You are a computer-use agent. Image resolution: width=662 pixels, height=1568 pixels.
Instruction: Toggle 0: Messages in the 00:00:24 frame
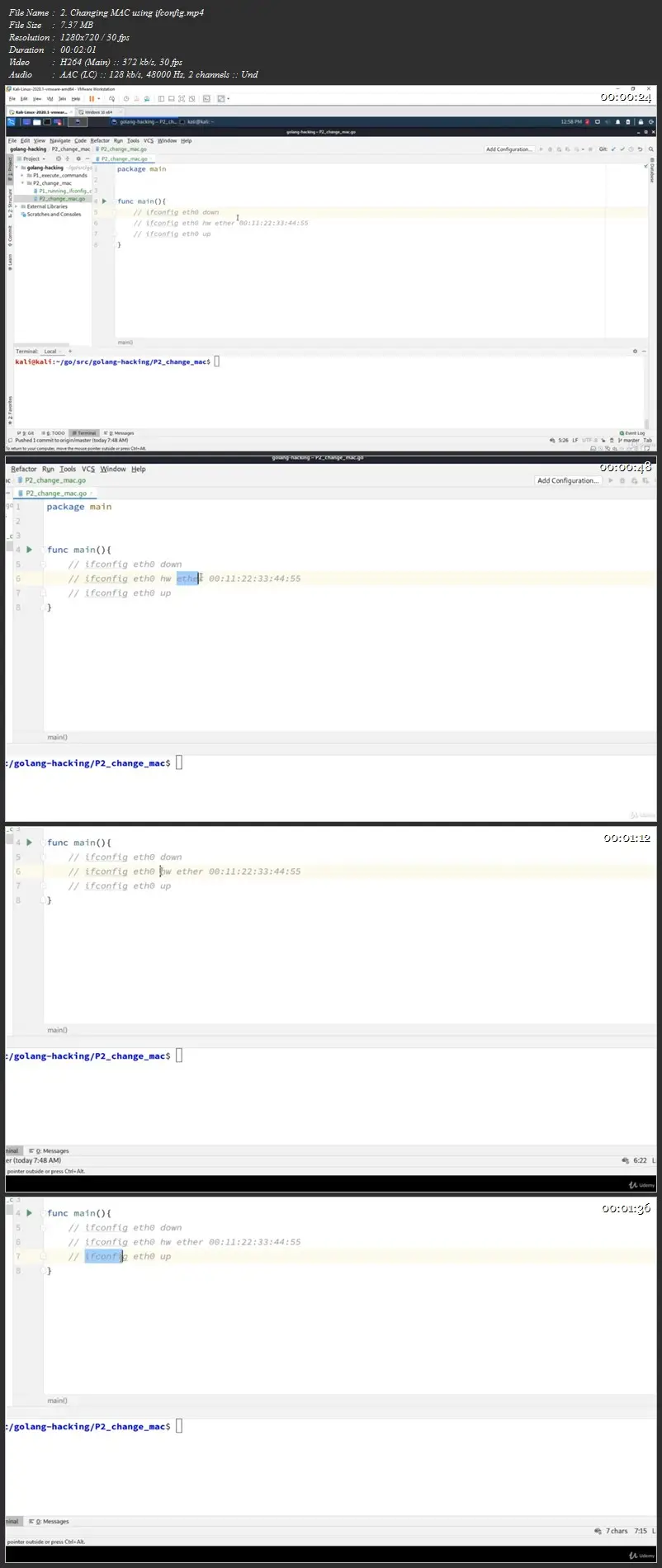(x=119, y=433)
